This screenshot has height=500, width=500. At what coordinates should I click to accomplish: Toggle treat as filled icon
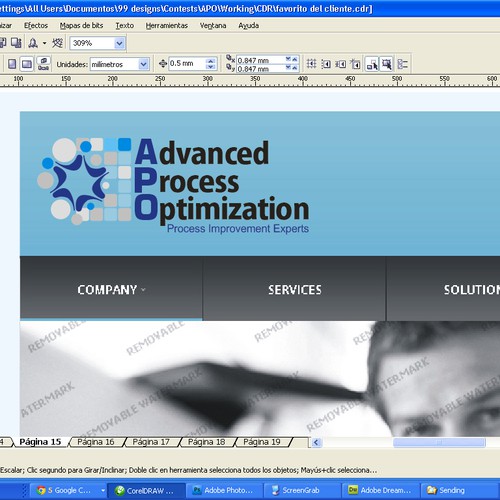pos(387,64)
